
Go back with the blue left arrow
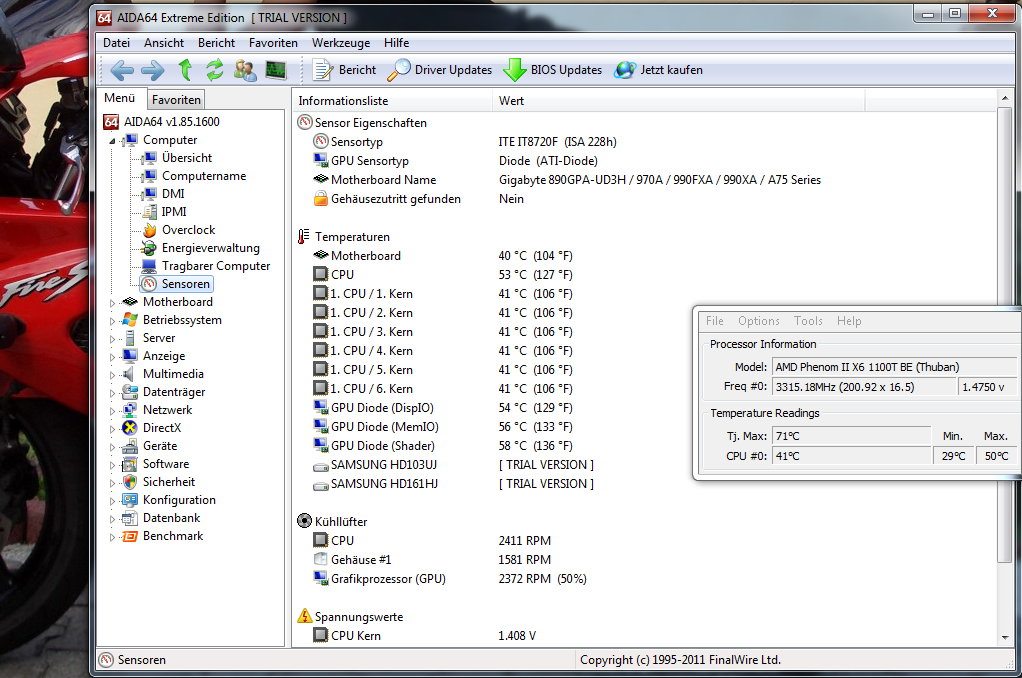point(122,70)
